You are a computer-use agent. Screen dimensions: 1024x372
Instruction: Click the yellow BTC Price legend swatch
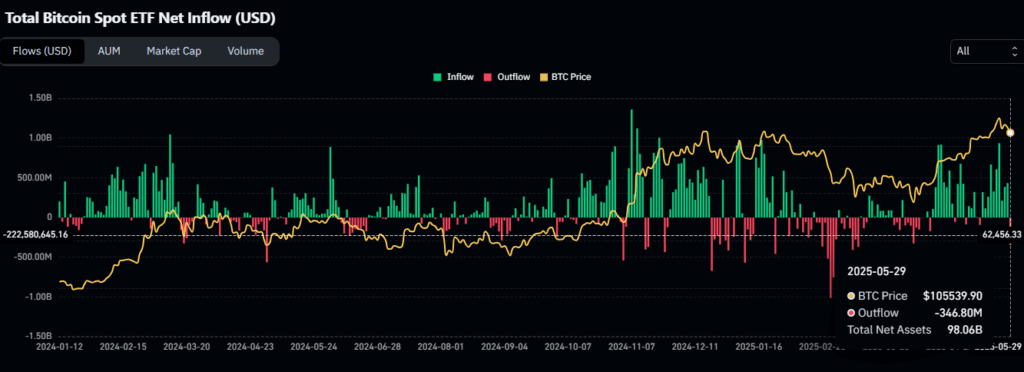click(x=543, y=77)
